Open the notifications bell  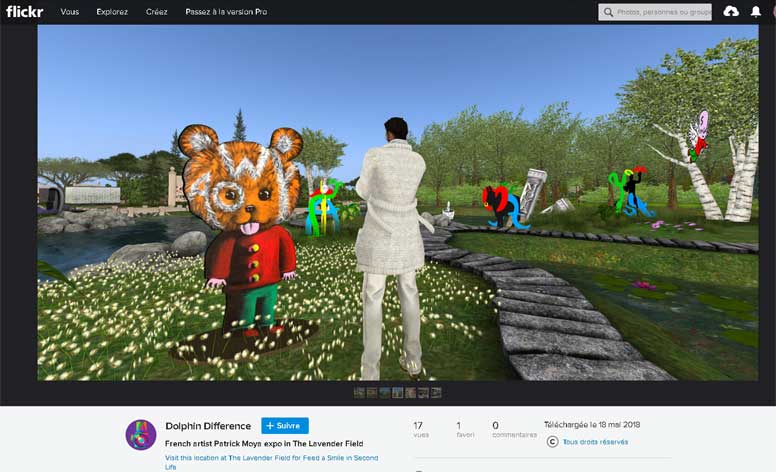(x=756, y=12)
